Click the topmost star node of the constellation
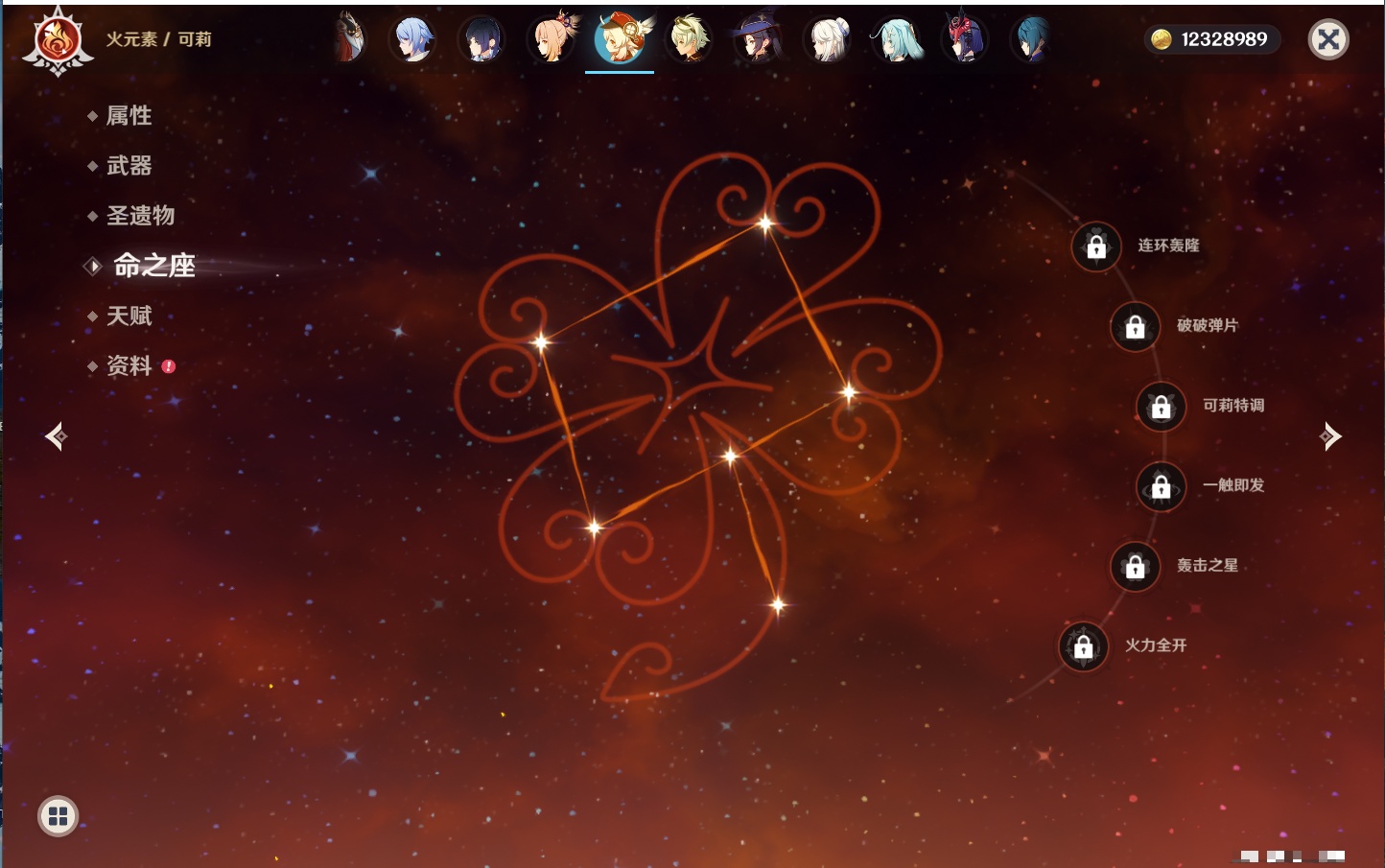1385x868 pixels. coord(765,224)
